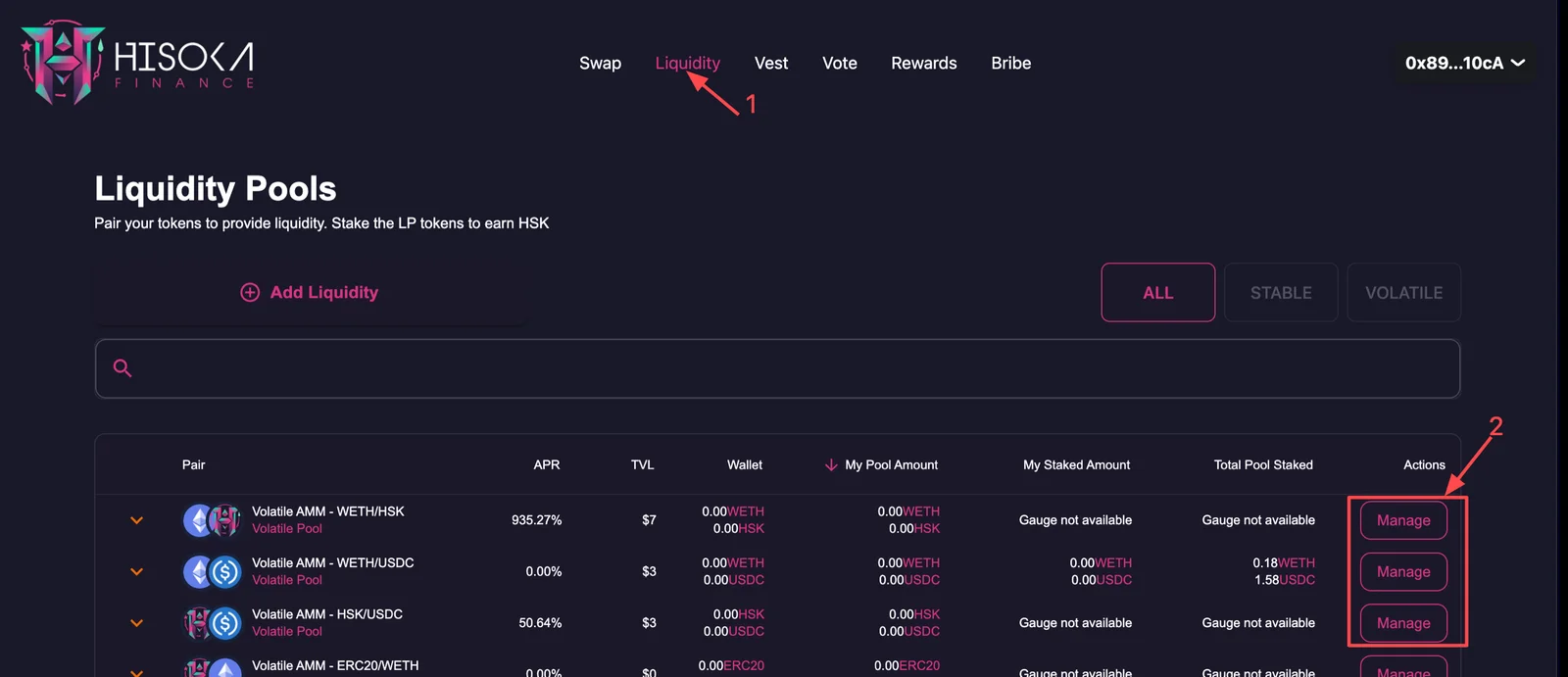The image size is (1568, 677).
Task: Expand the HSK/USDC pool row
Action: (137, 623)
